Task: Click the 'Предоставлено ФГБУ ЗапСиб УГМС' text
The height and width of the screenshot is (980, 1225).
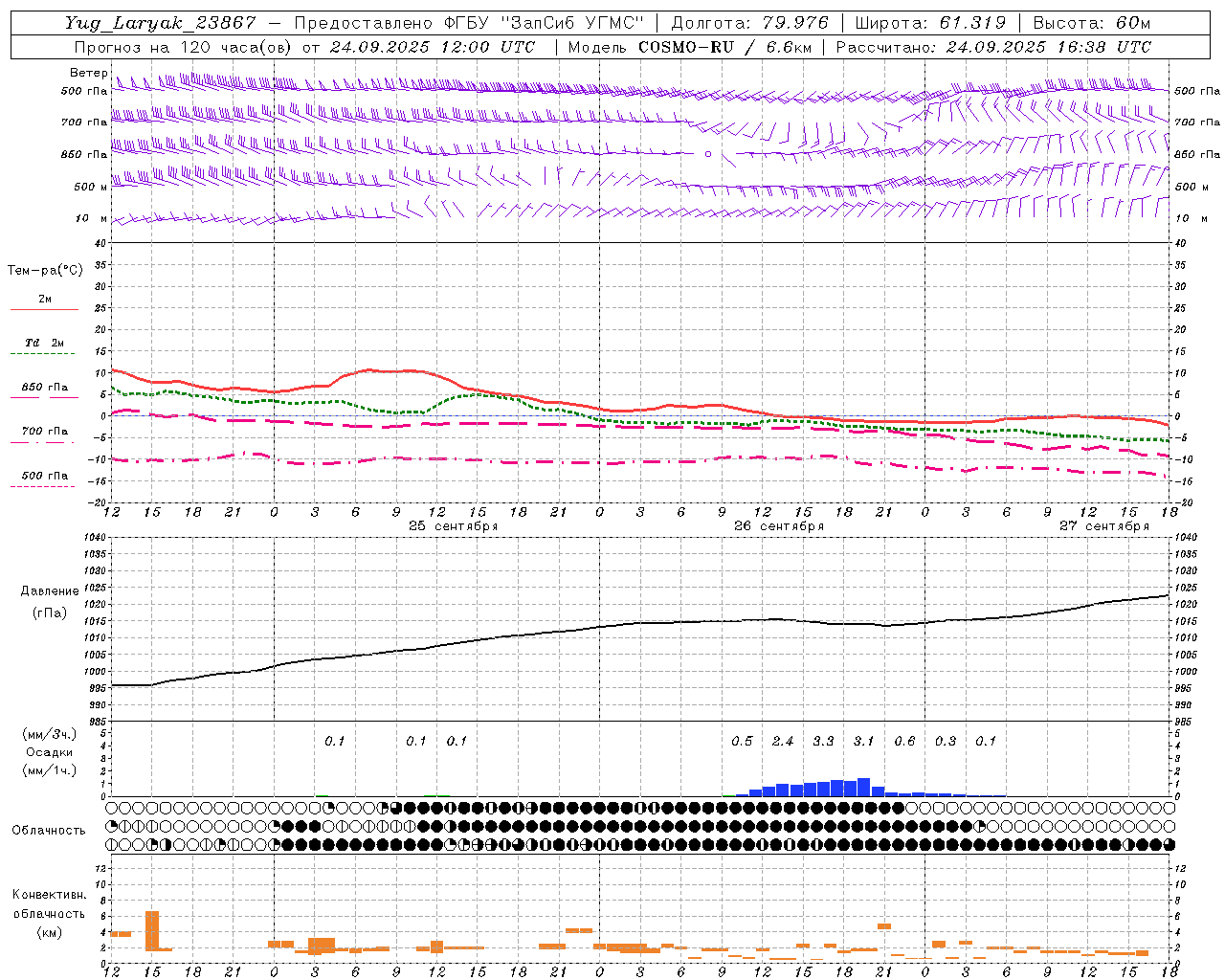Action: 467,23
